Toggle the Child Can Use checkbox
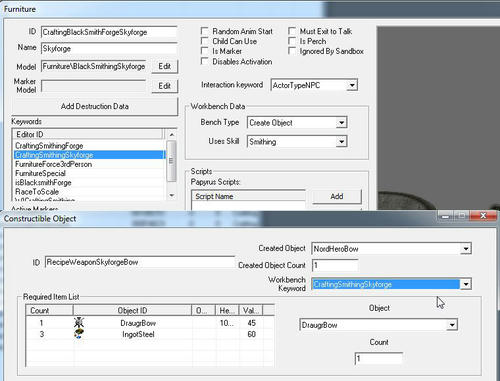The width and height of the screenshot is (500, 381). pos(205,41)
